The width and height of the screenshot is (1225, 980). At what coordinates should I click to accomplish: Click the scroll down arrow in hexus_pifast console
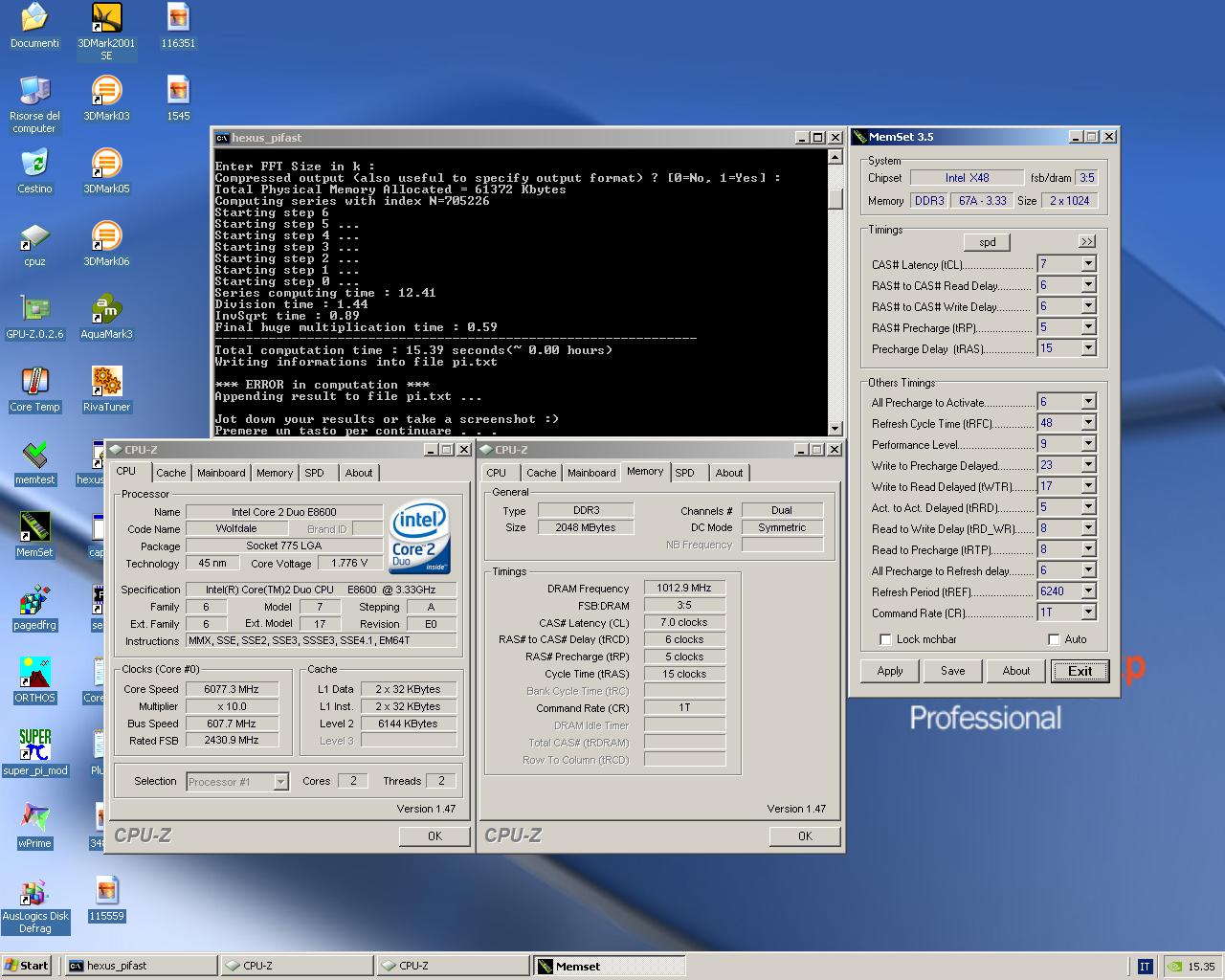pos(835,428)
